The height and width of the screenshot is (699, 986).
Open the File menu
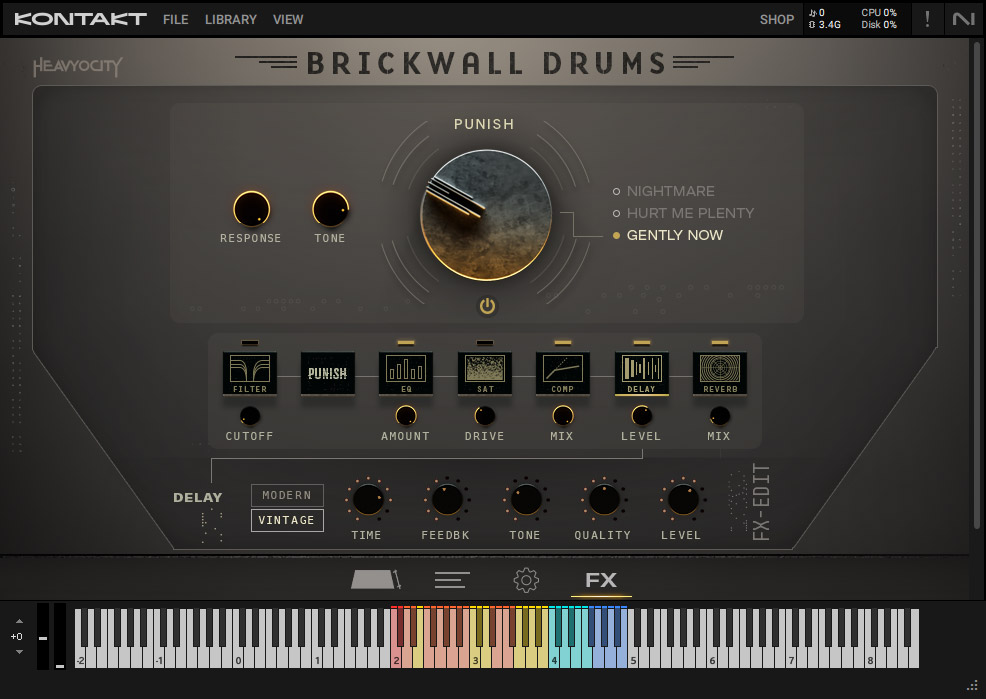[x=175, y=19]
